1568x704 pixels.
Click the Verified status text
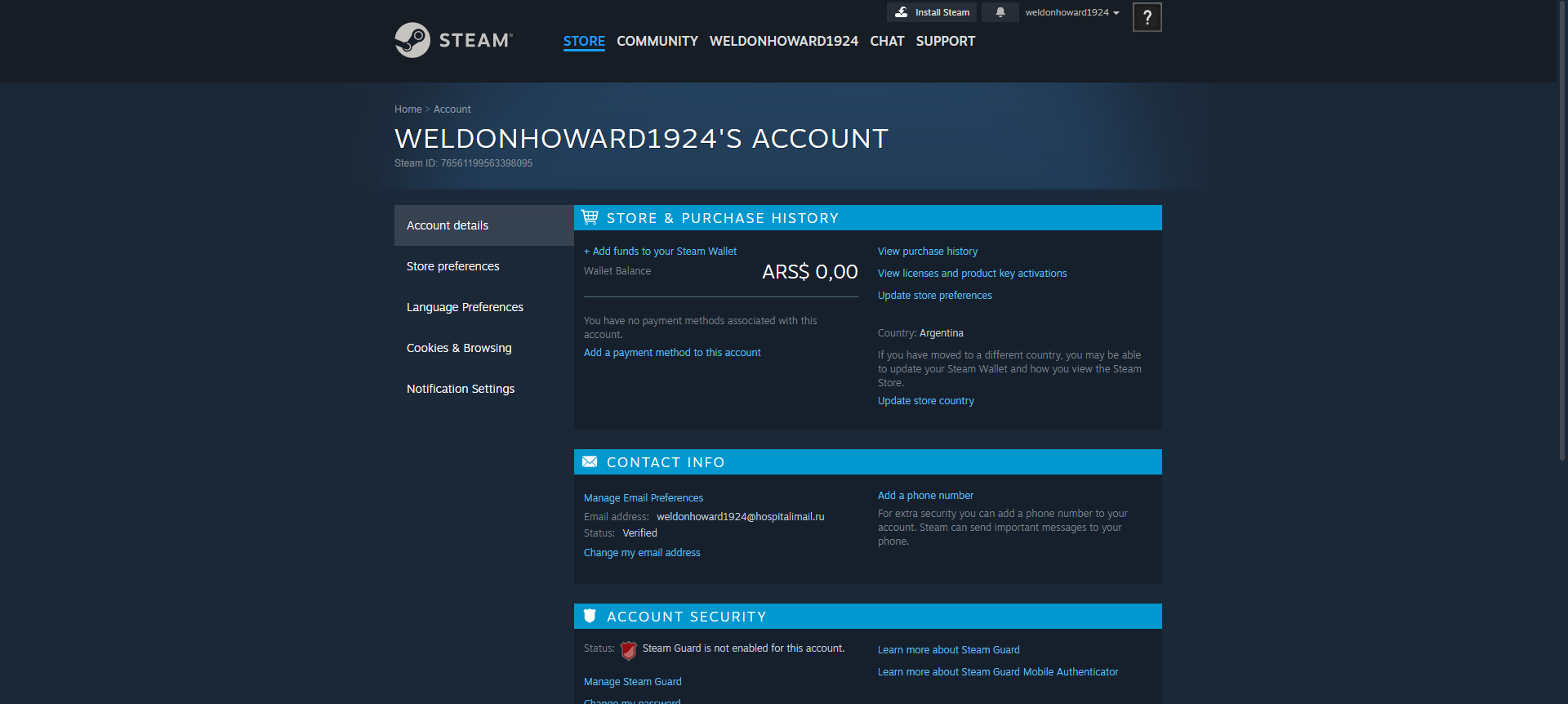pyautogui.click(x=639, y=533)
